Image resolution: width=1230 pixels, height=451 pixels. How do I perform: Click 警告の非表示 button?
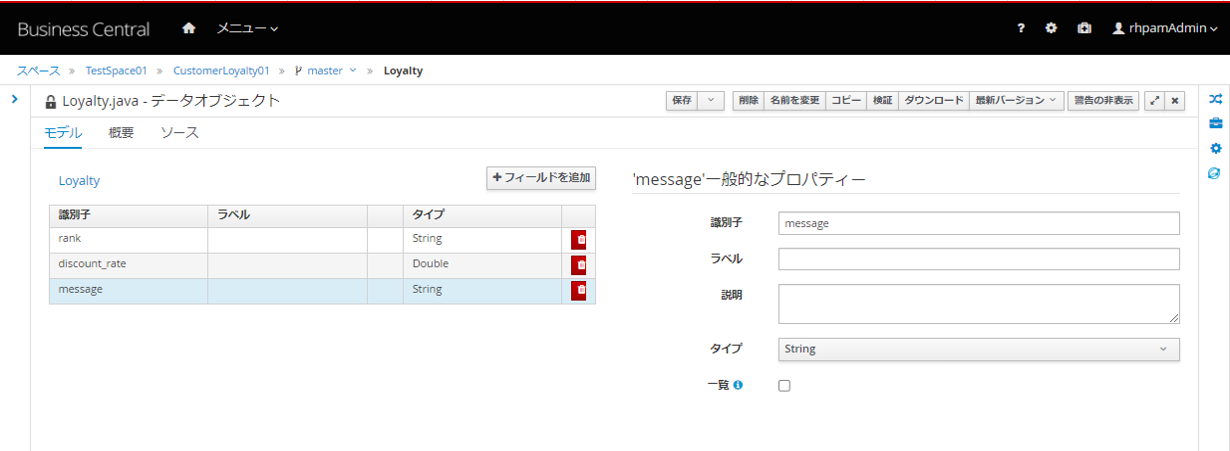pos(1103,100)
